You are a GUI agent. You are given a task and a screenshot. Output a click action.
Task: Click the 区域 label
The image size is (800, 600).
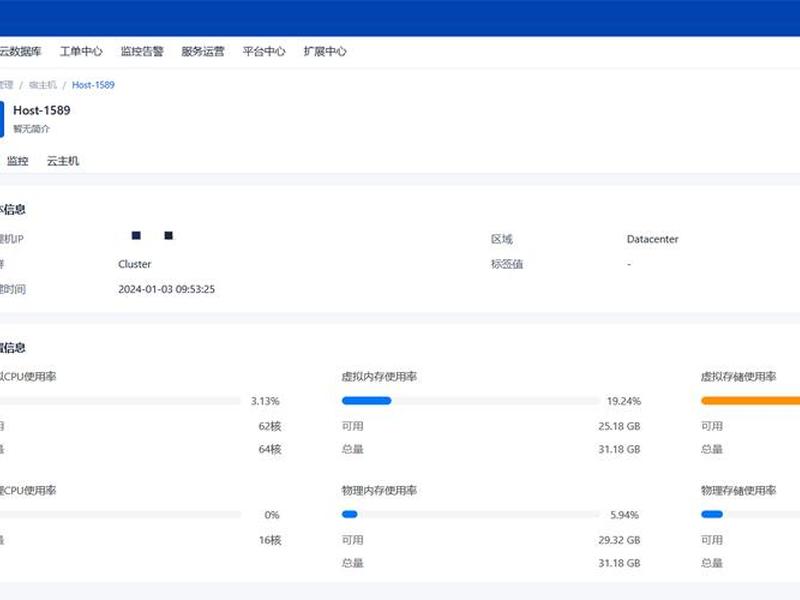[502, 239]
